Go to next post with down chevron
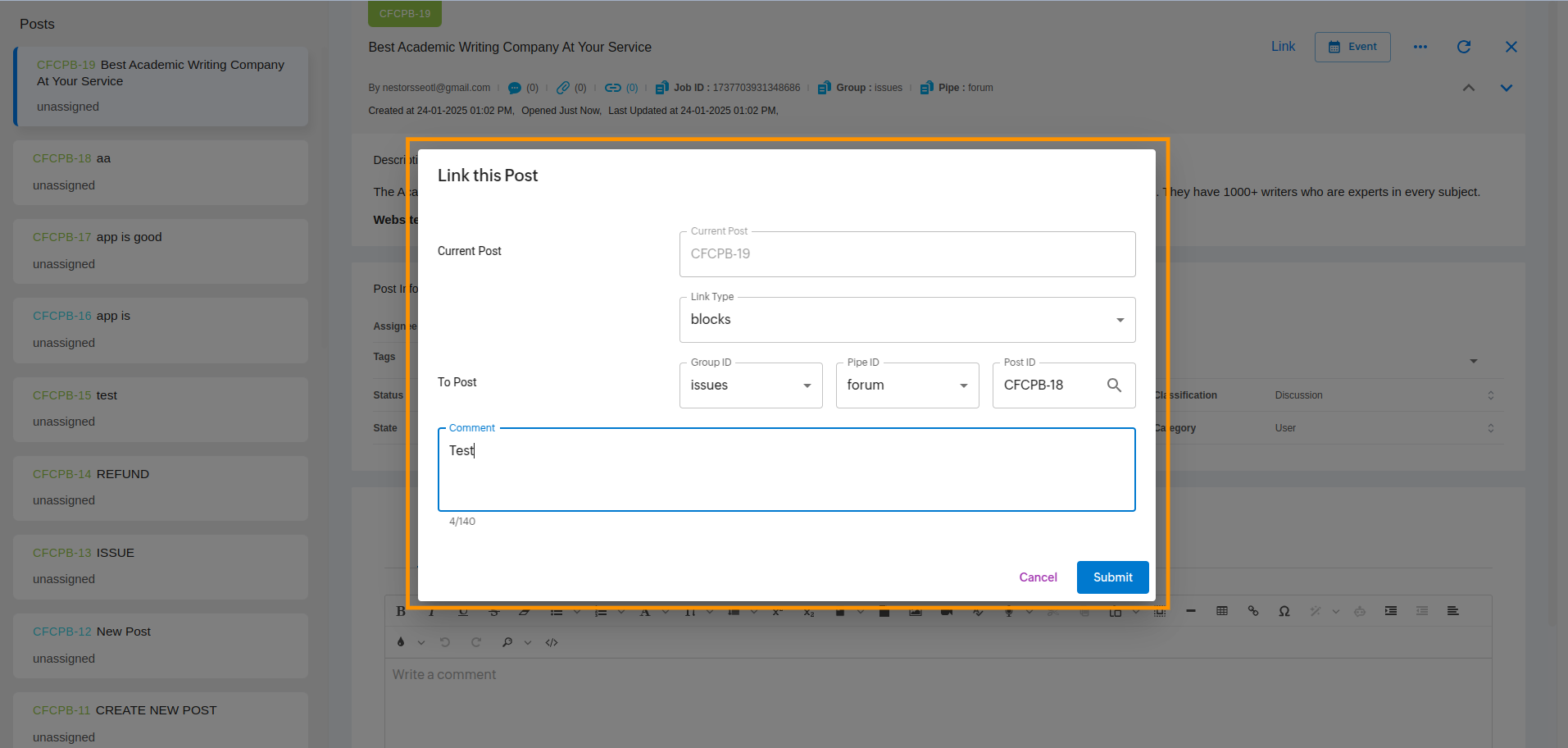Screen dimensions: 1568x748 pyautogui.click(x=1507, y=88)
